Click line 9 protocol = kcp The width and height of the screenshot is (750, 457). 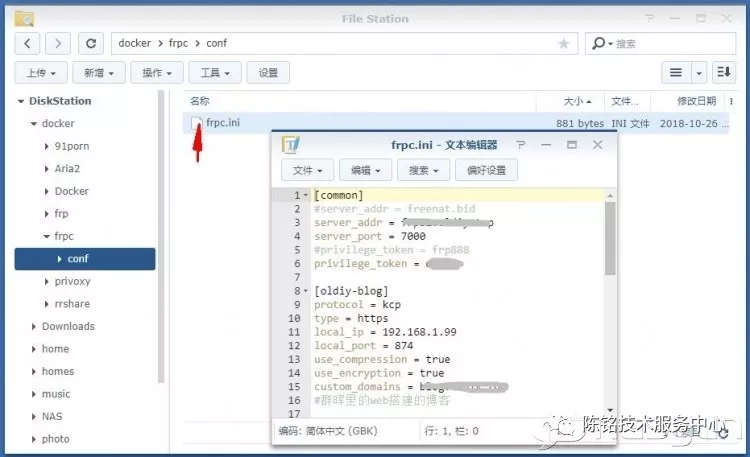(357, 305)
